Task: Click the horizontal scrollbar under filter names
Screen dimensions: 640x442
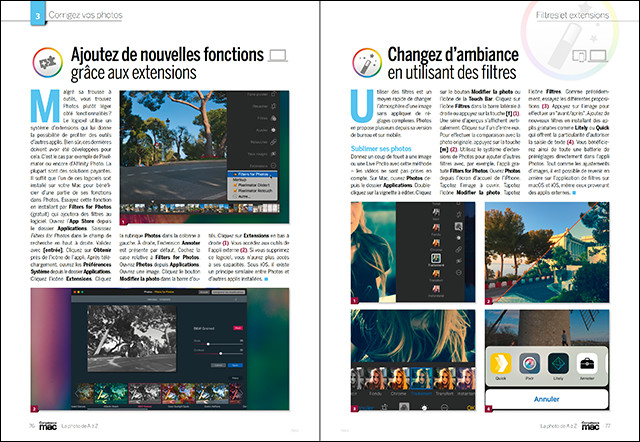Action: (x=118, y=410)
